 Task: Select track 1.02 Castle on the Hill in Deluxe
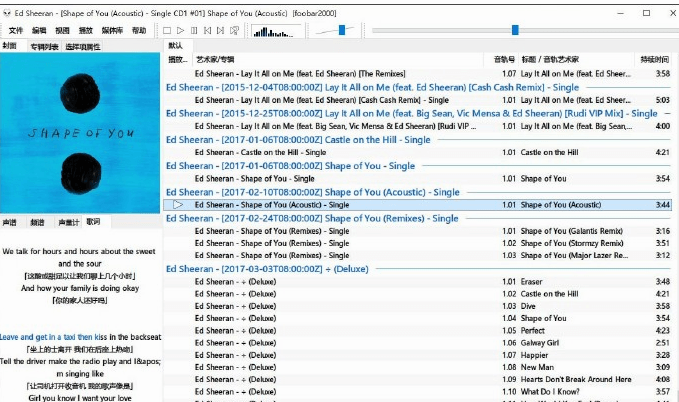pos(418,294)
